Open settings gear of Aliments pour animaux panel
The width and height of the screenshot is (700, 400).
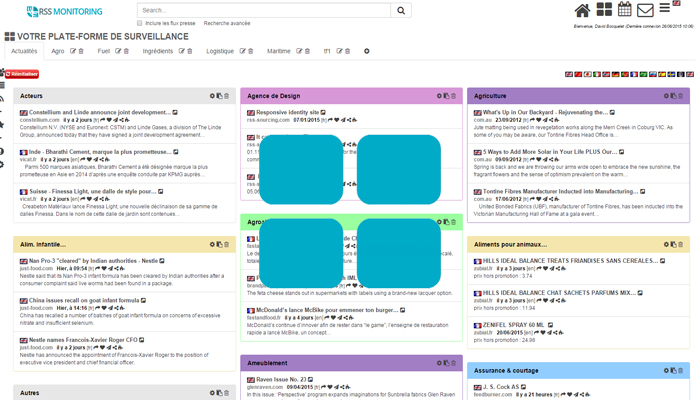[666, 245]
